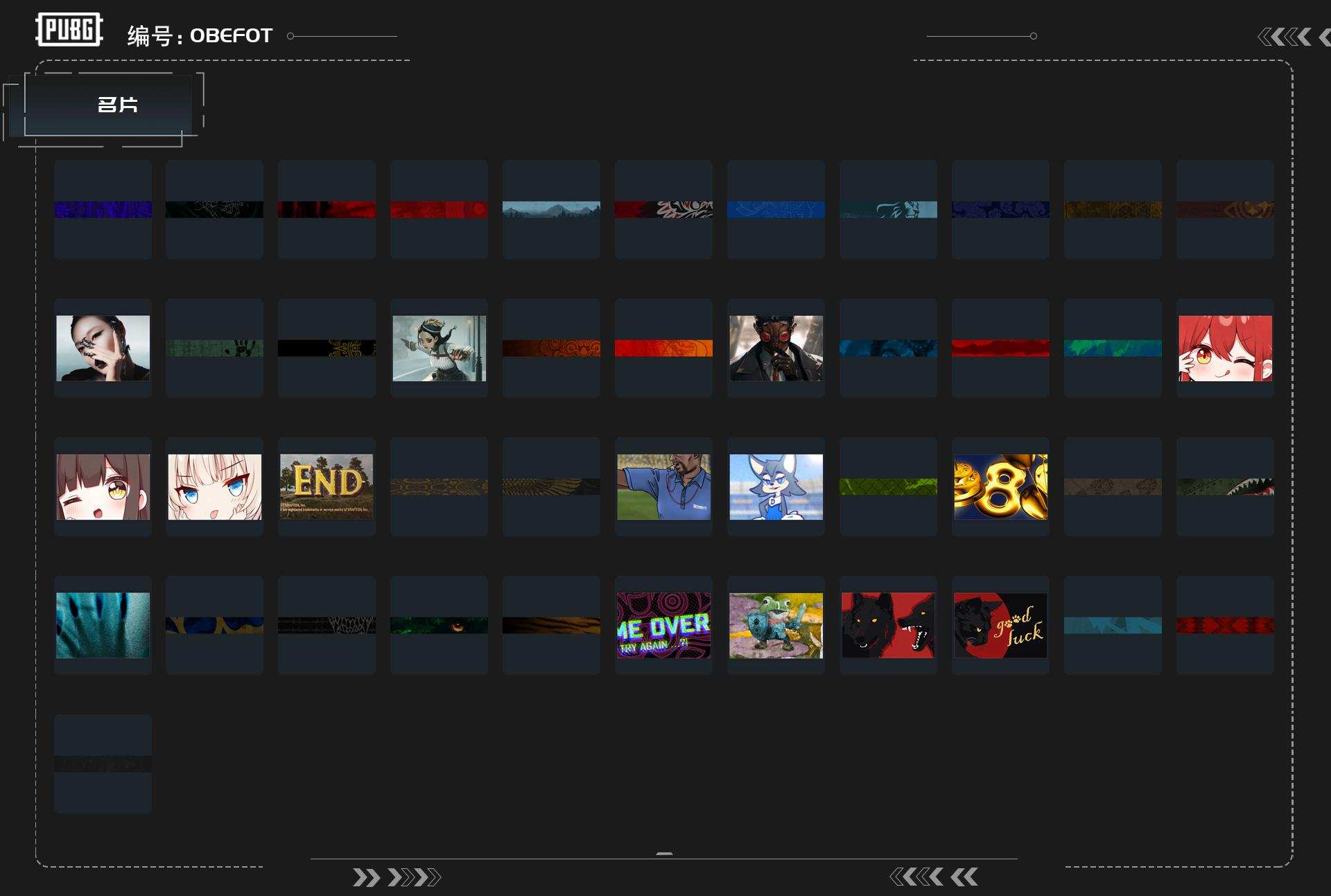This screenshot has width=1331, height=896.
Task: Click the bottom-left right-pointing chevron arrows
Action: (397, 877)
